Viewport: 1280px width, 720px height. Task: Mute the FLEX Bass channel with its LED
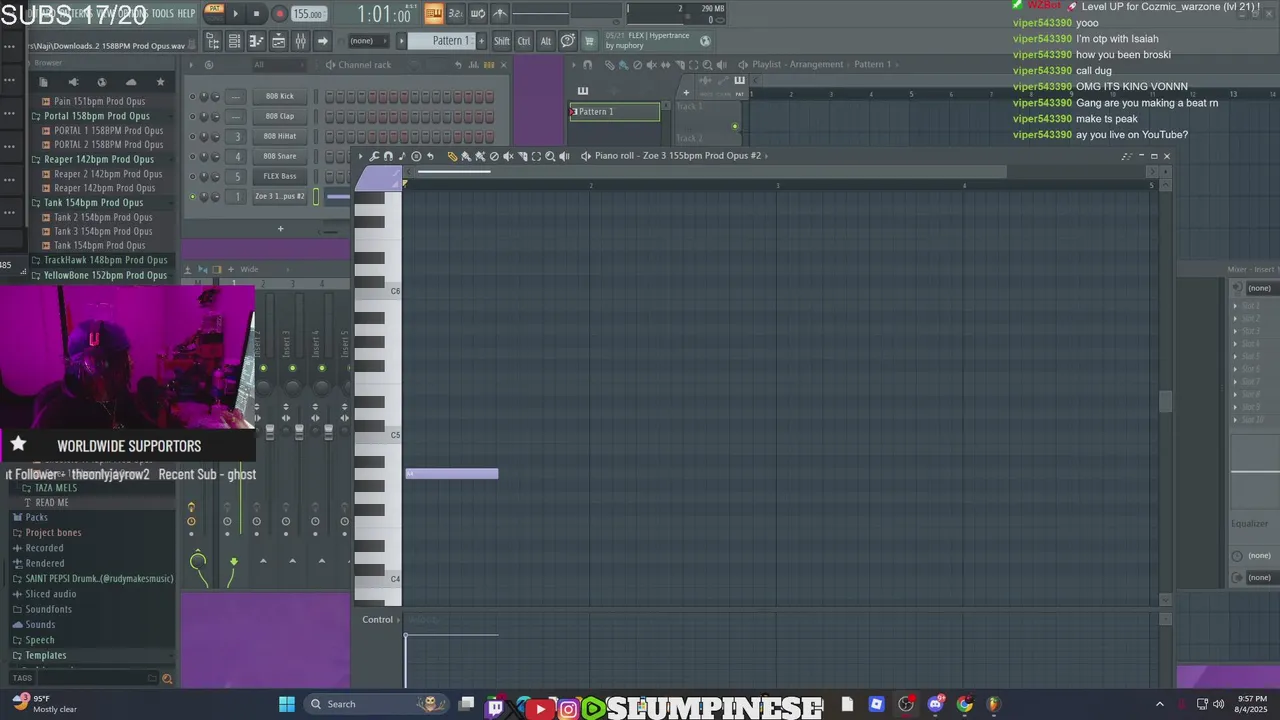click(193, 177)
